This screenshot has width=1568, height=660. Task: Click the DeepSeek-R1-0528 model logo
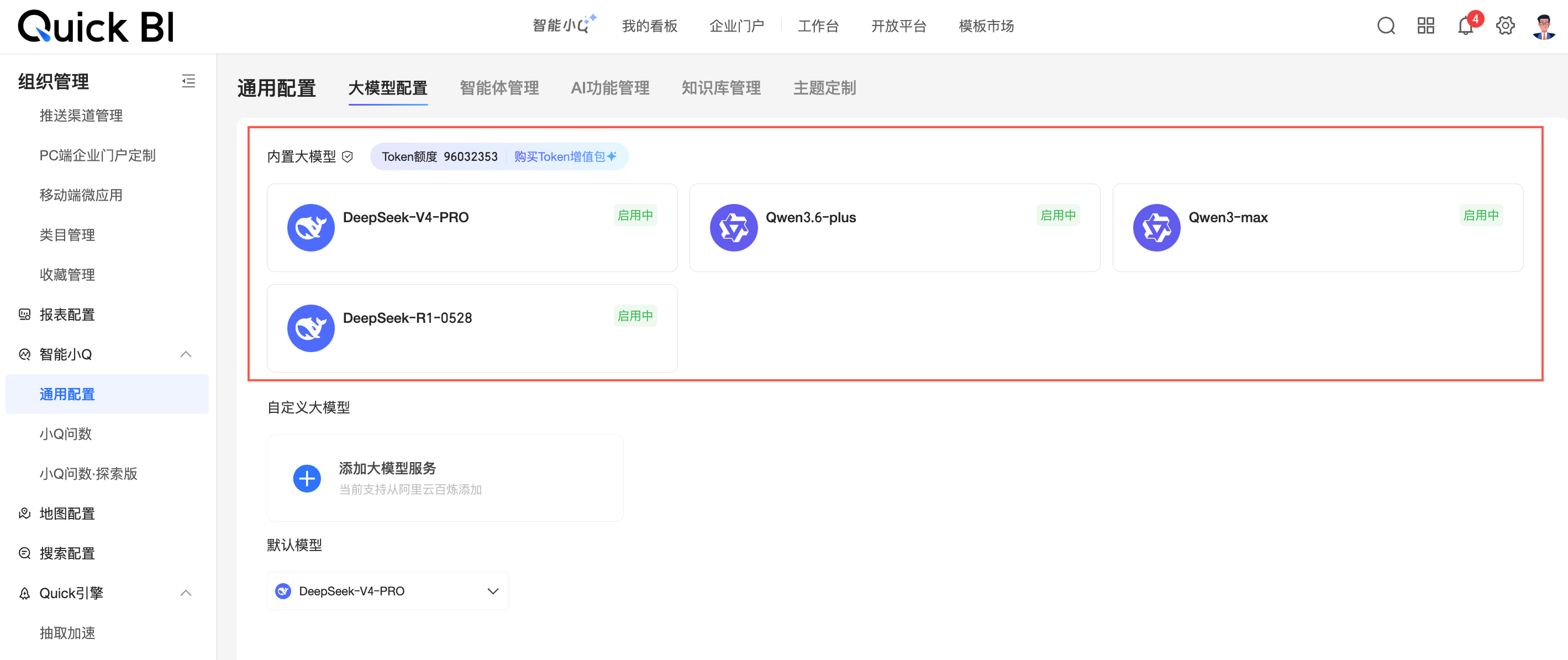pyautogui.click(x=311, y=328)
